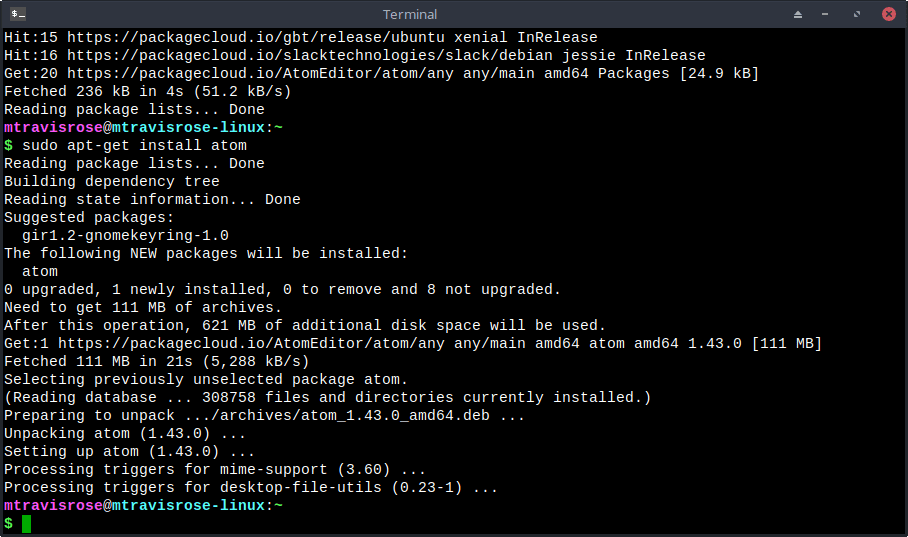Screen dimensions: 908x537
Task: Click the shade window up-arrow icon
Action: tap(798, 14)
